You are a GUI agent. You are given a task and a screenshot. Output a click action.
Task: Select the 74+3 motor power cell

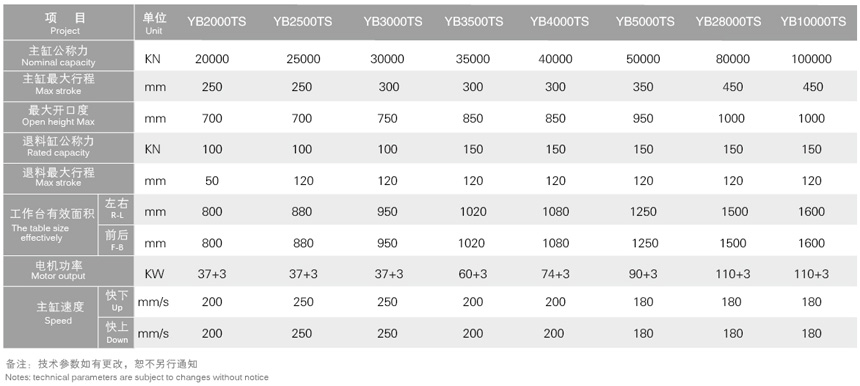pyautogui.click(x=555, y=274)
